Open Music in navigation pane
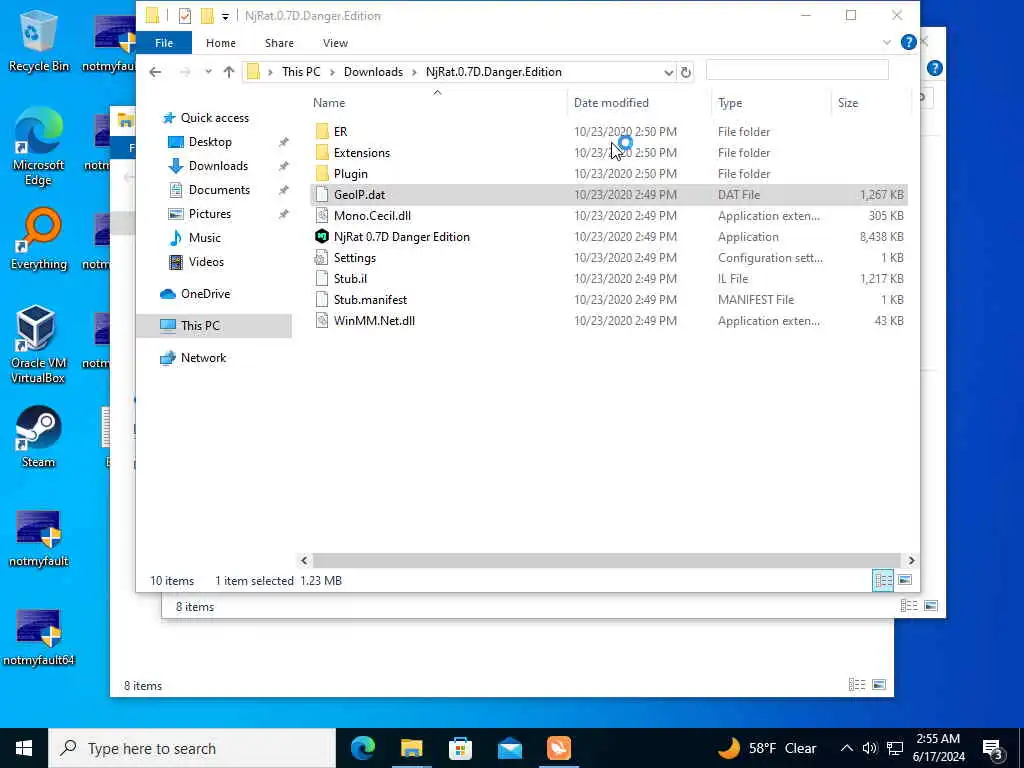 pyautogui.click(x=204, y=238)
